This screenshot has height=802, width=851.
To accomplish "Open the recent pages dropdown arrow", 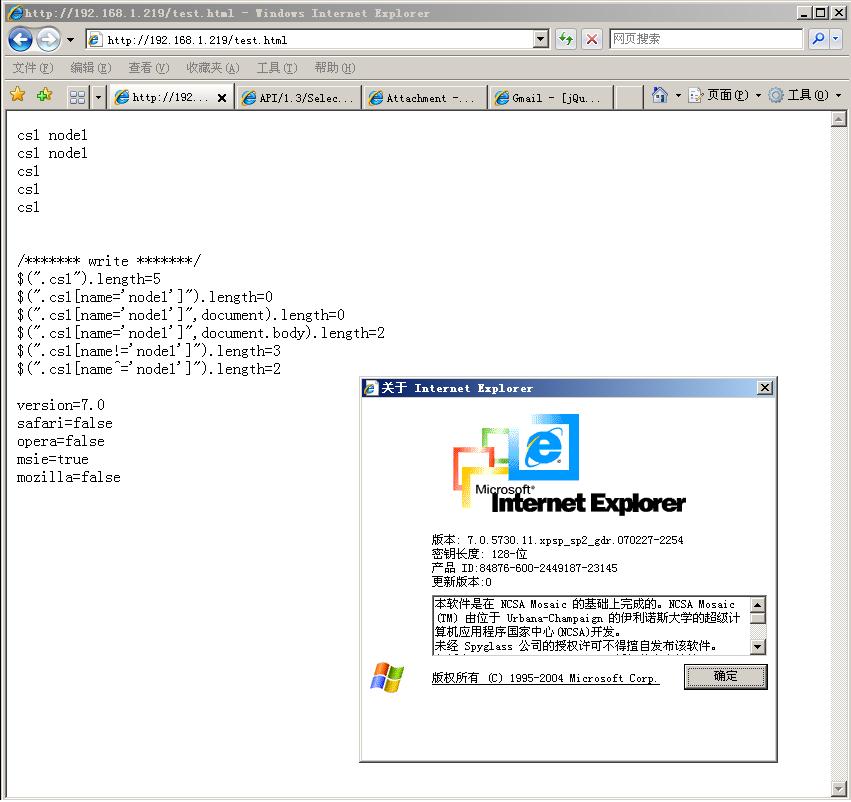I will point(70,41).
